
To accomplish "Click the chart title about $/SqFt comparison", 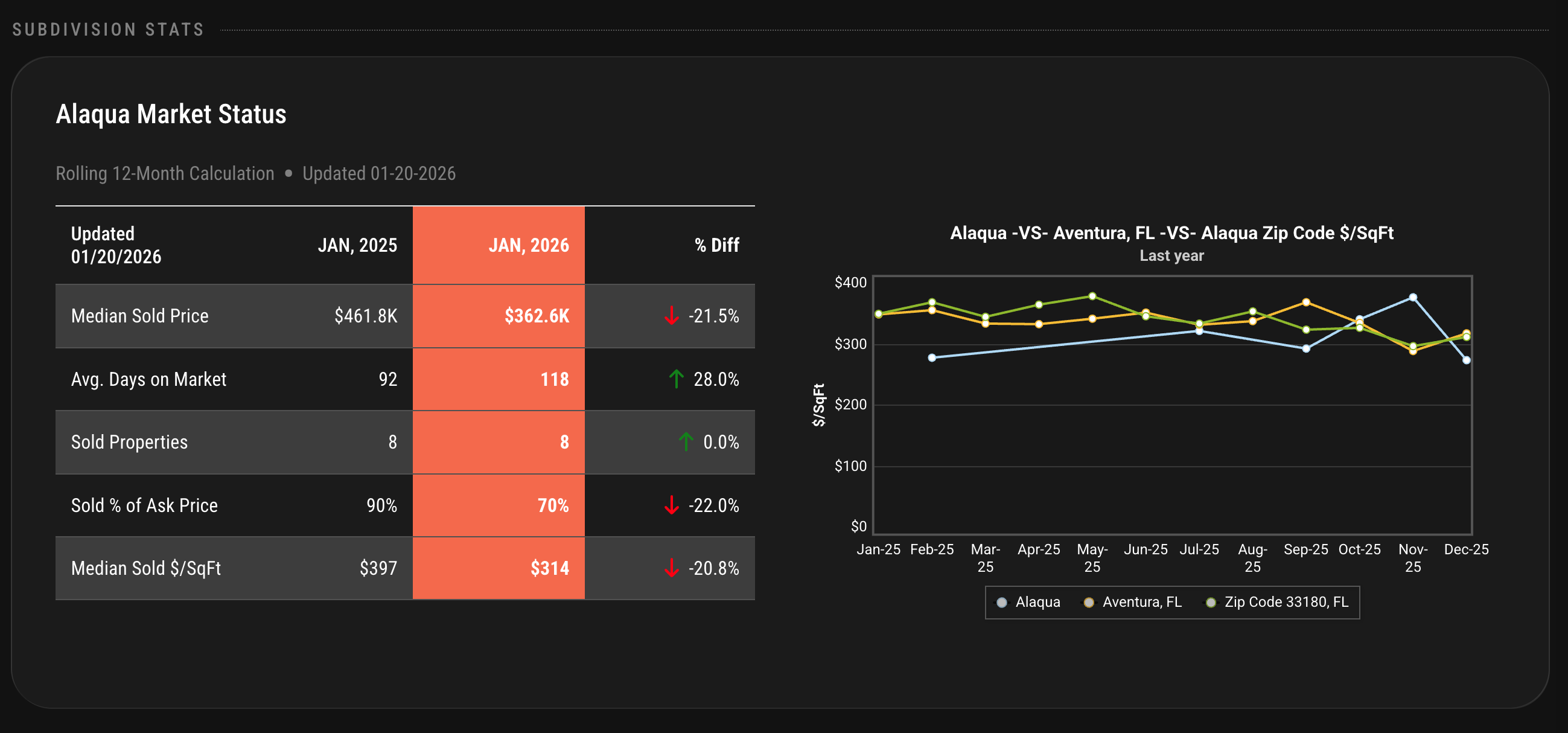I will click(1171, 232).
